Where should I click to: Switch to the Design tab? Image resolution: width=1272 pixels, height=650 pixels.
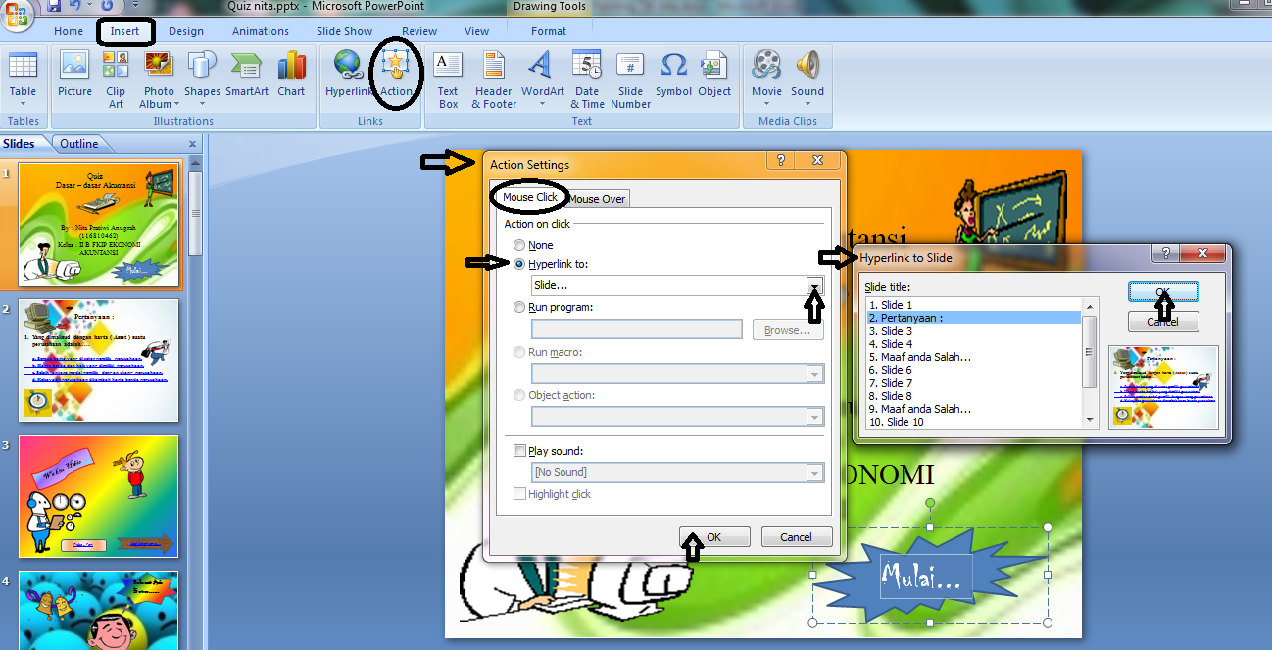coord(186,31)
